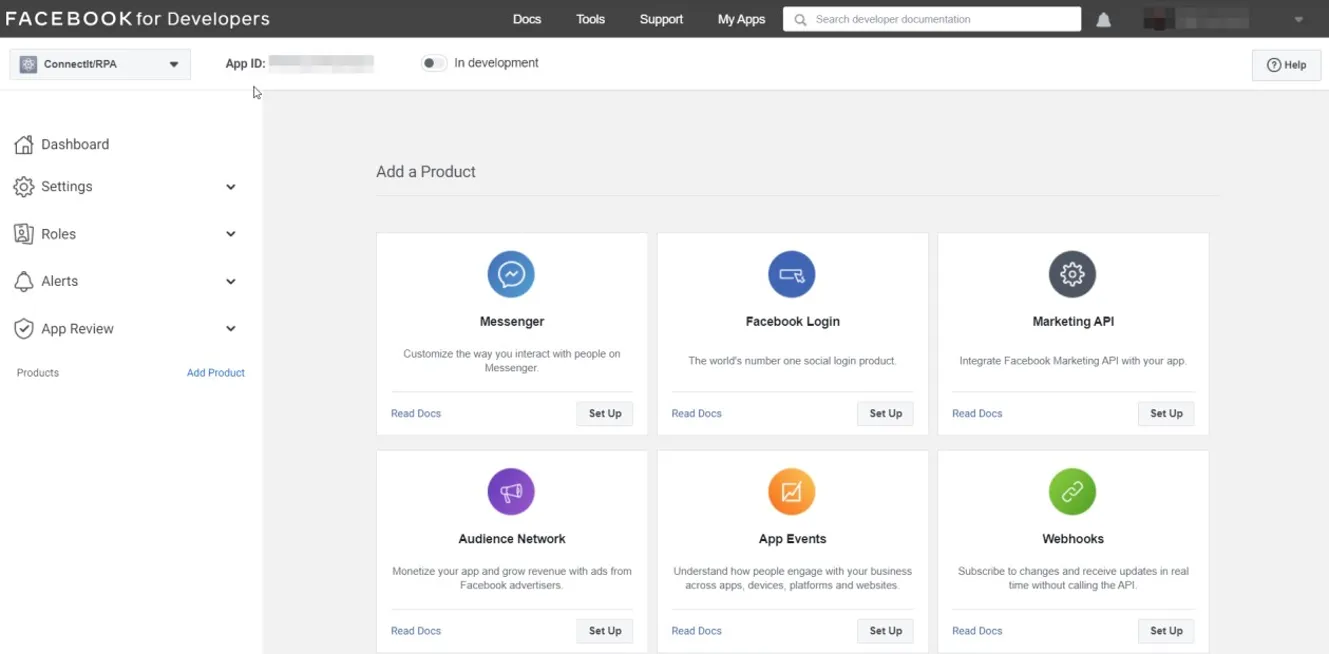Open My Apps in top navigation
The image size is (1329, 654).
[741, 19]
